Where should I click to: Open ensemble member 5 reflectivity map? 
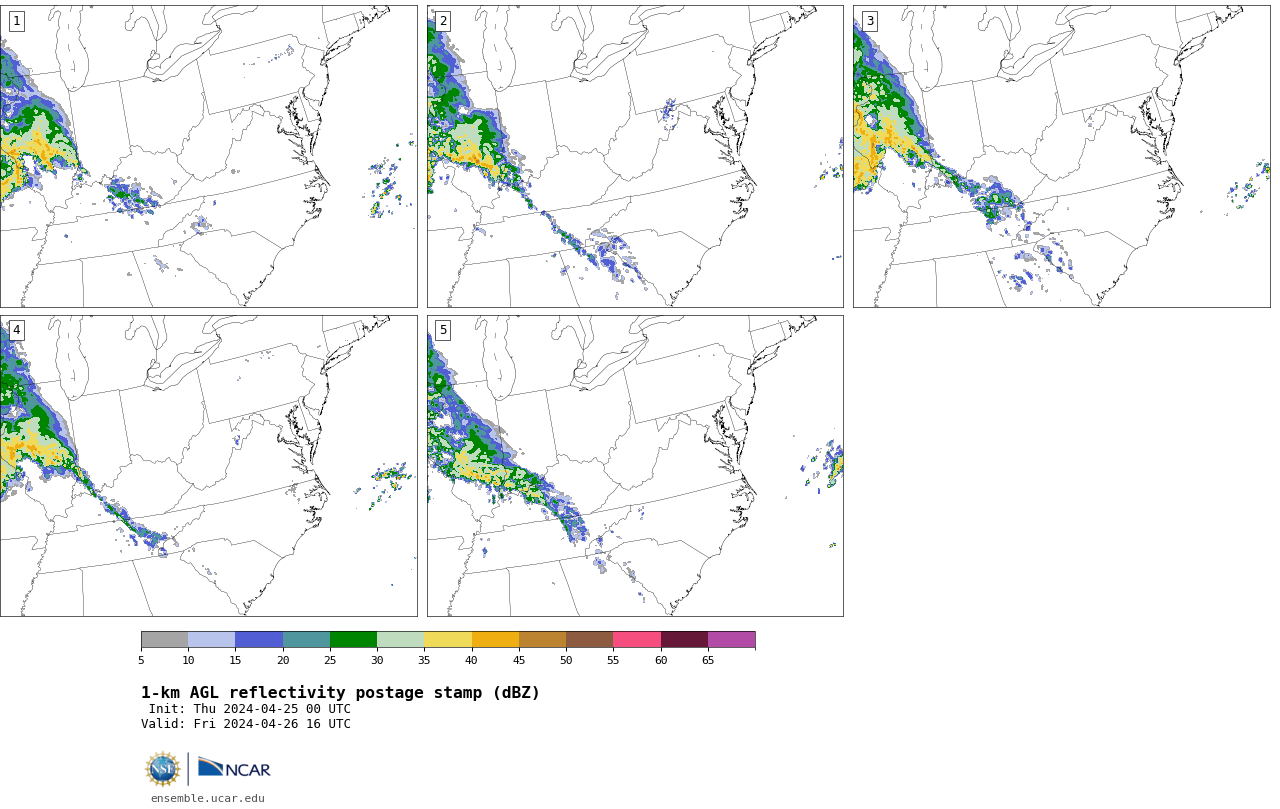click(635, 466)
